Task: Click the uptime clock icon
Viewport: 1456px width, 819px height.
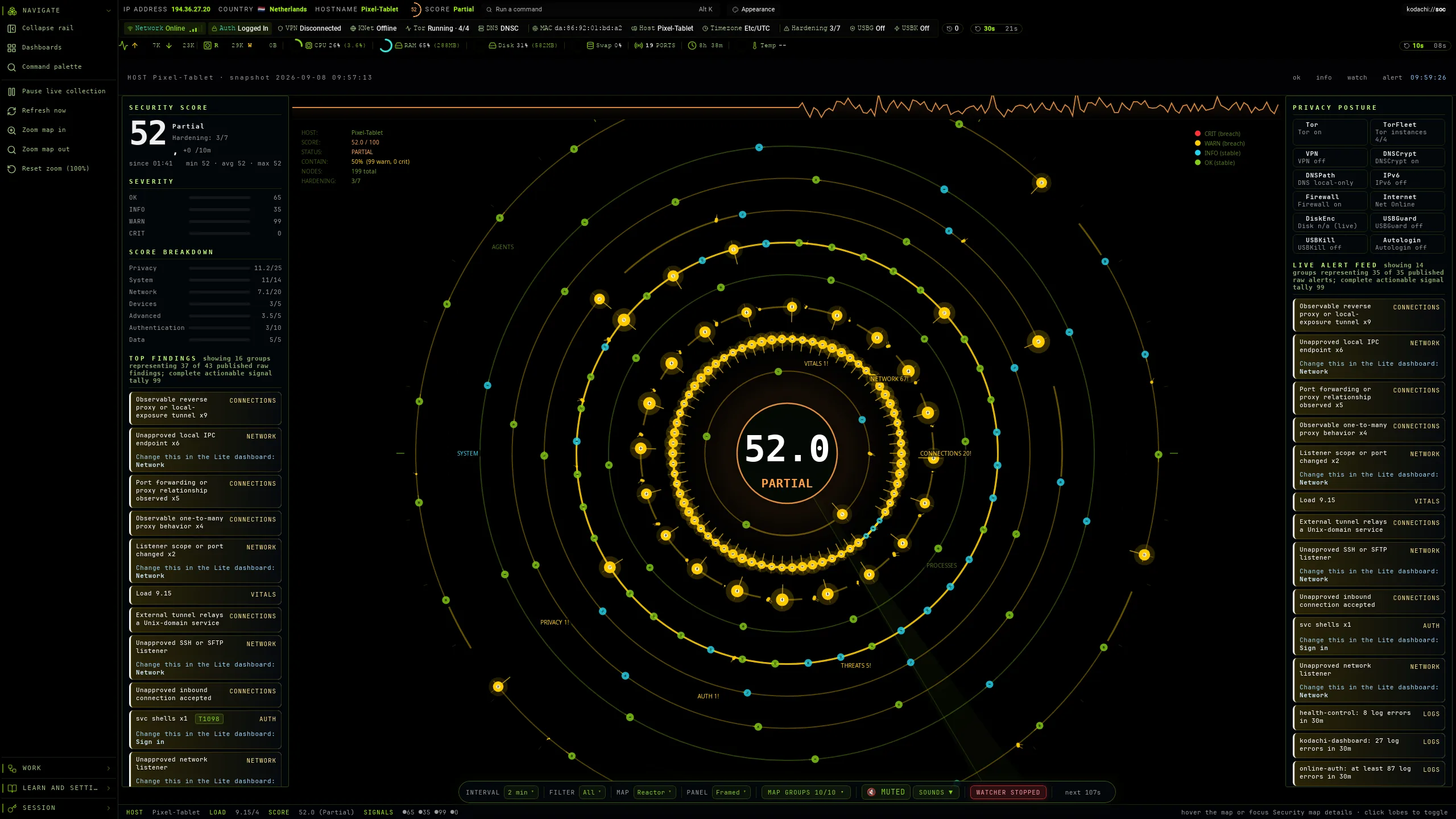Action: click(x=692, y=45)
